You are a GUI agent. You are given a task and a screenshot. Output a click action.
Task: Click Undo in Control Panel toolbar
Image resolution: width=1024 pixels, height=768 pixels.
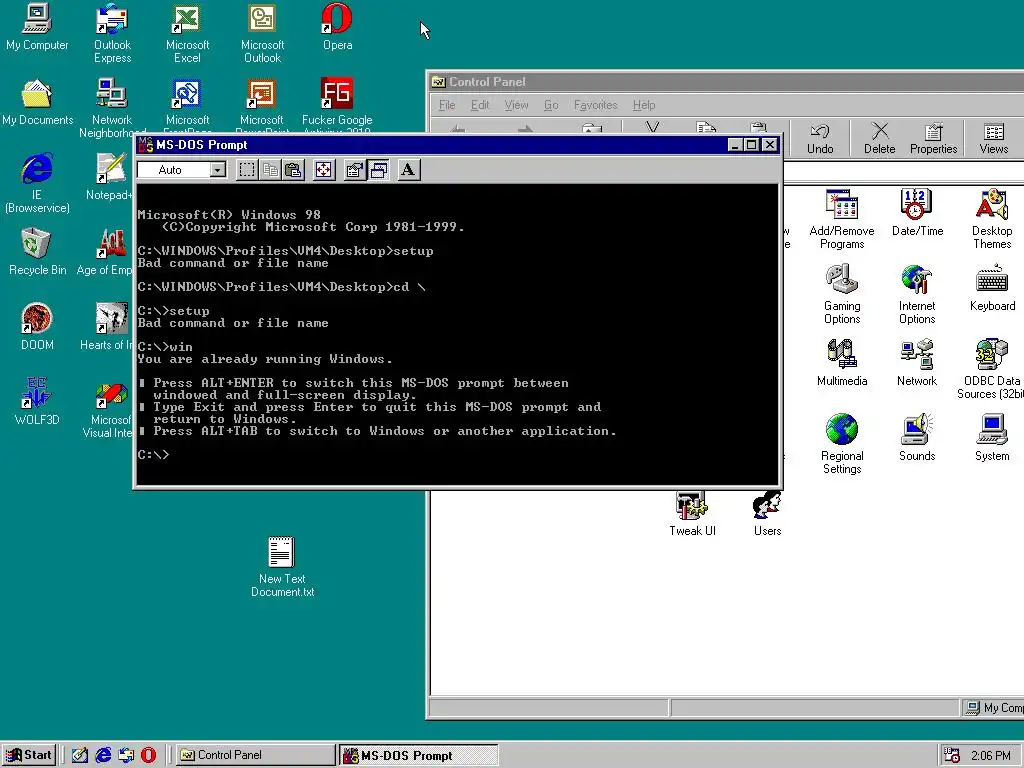[820, 138]
